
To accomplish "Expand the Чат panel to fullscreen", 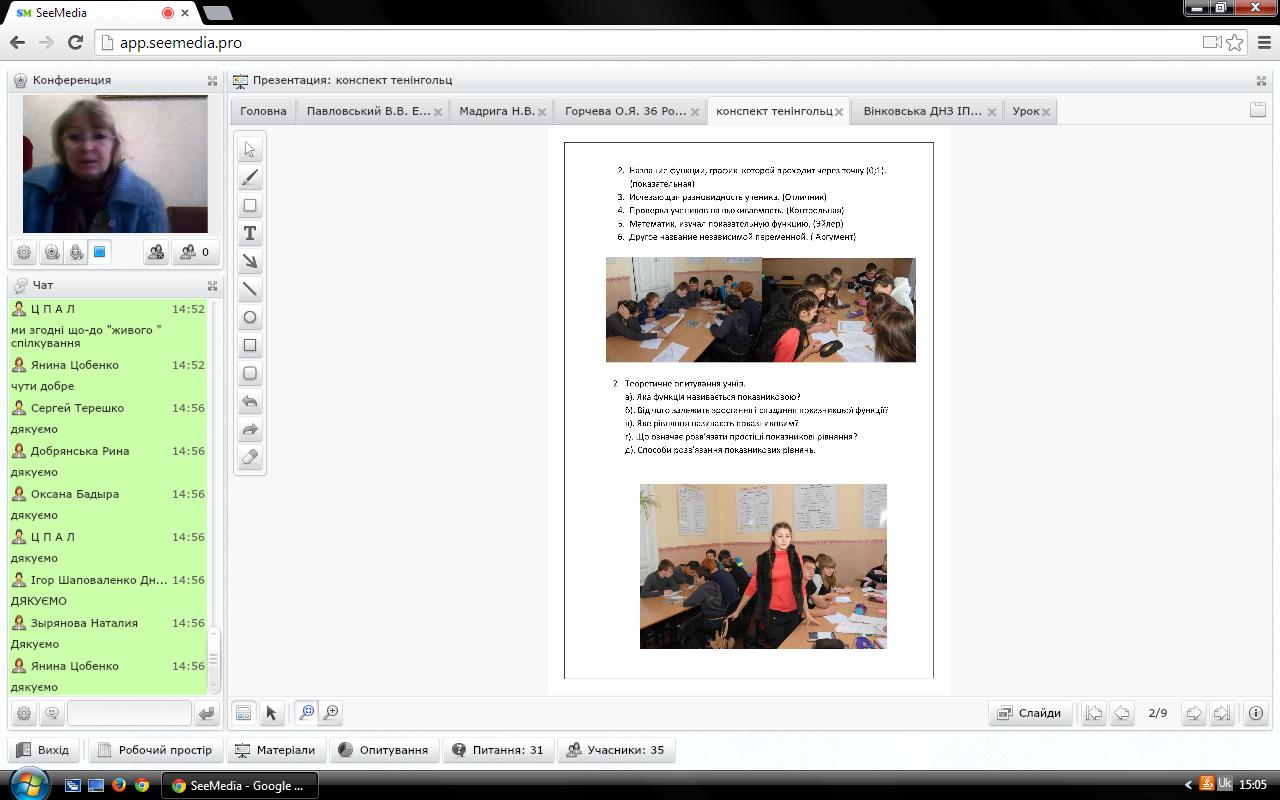I will pos(212,286).
